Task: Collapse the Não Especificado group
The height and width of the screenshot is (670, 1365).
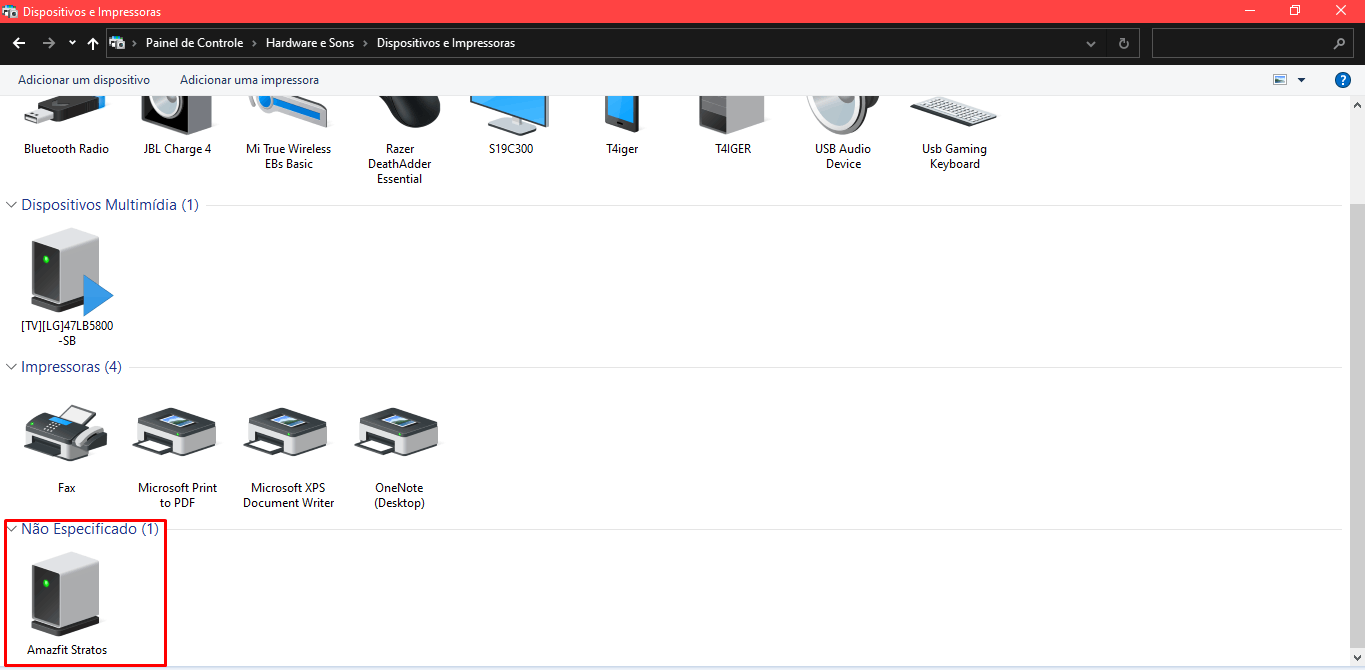Action: (x=12, y=529)
